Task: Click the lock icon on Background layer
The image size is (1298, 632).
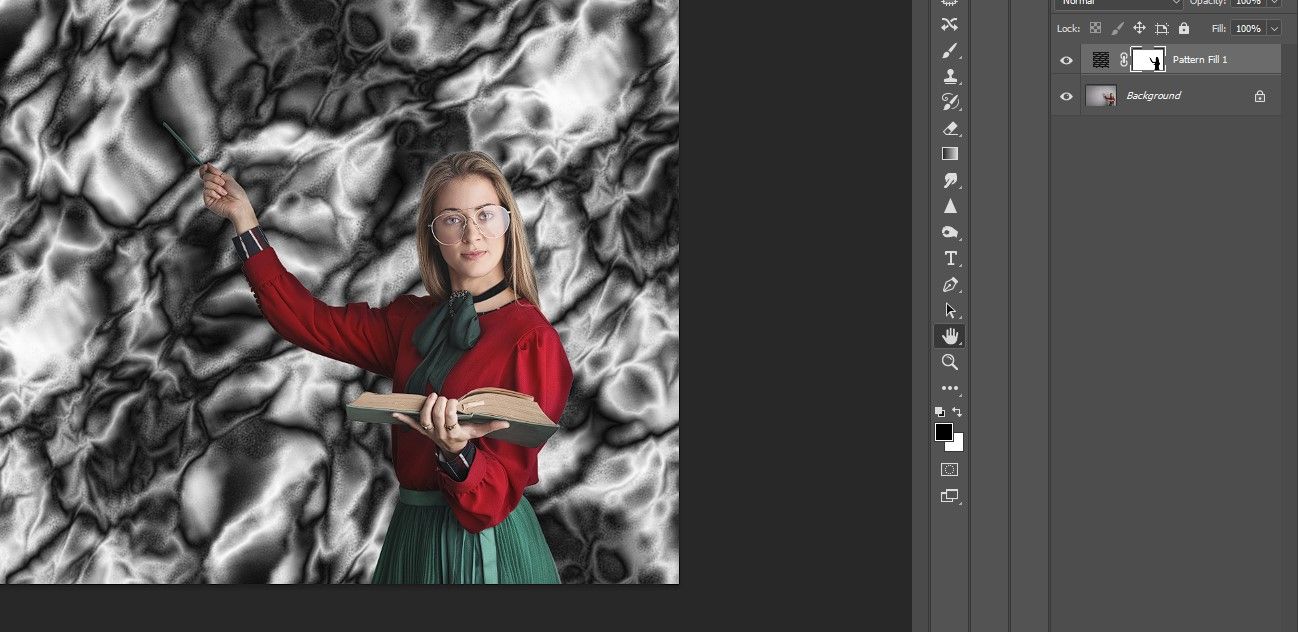Action: coord(1260,96)
